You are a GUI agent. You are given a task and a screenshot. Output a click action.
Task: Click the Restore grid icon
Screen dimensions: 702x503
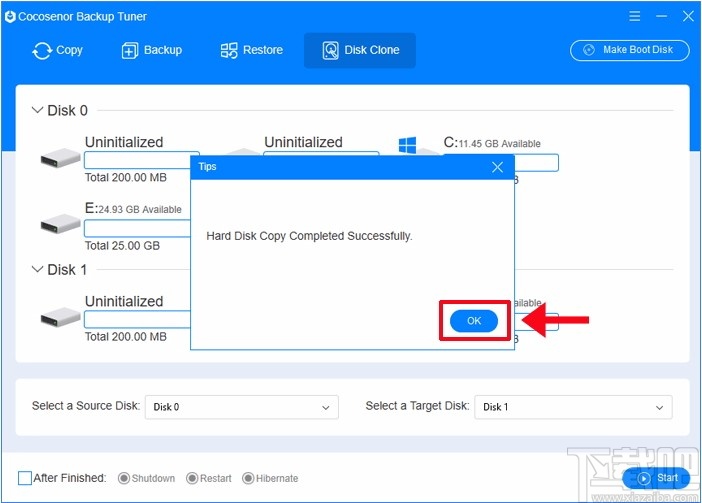(x=229, y=51)
